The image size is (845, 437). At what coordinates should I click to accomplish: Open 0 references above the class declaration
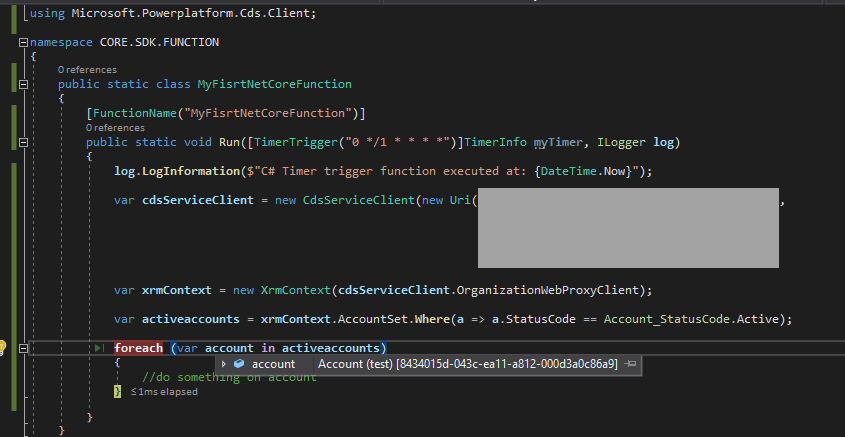87,70
